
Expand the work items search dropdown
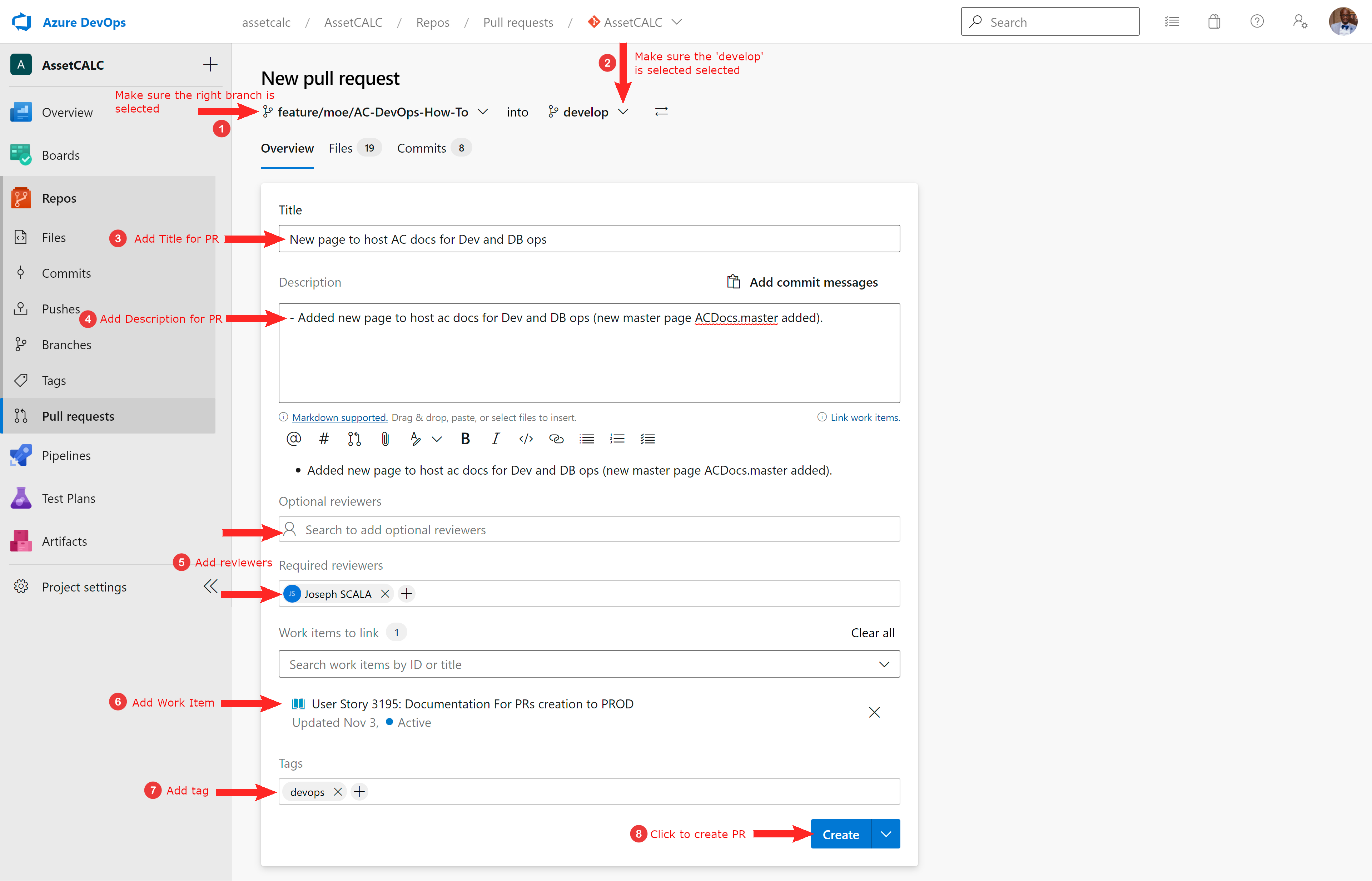(884, 664)
